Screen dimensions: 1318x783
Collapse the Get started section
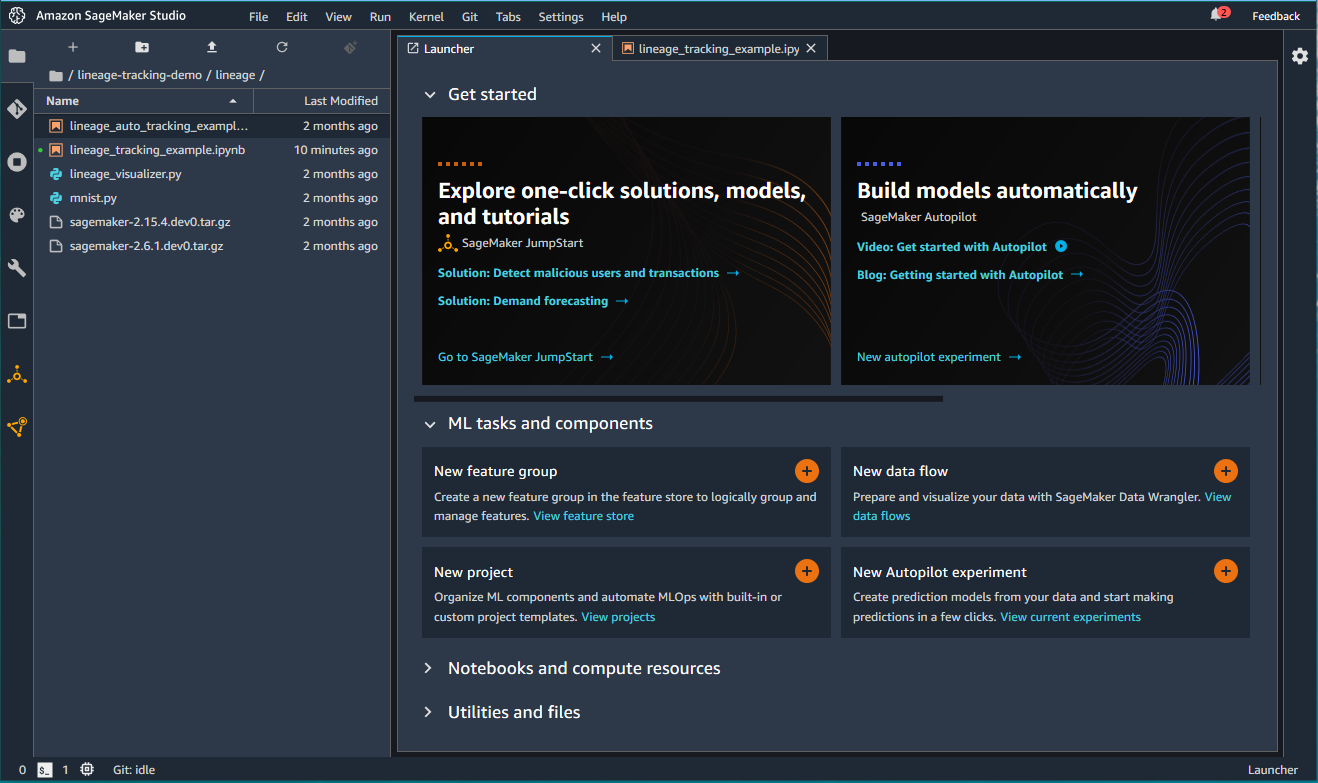click(430, 95)
